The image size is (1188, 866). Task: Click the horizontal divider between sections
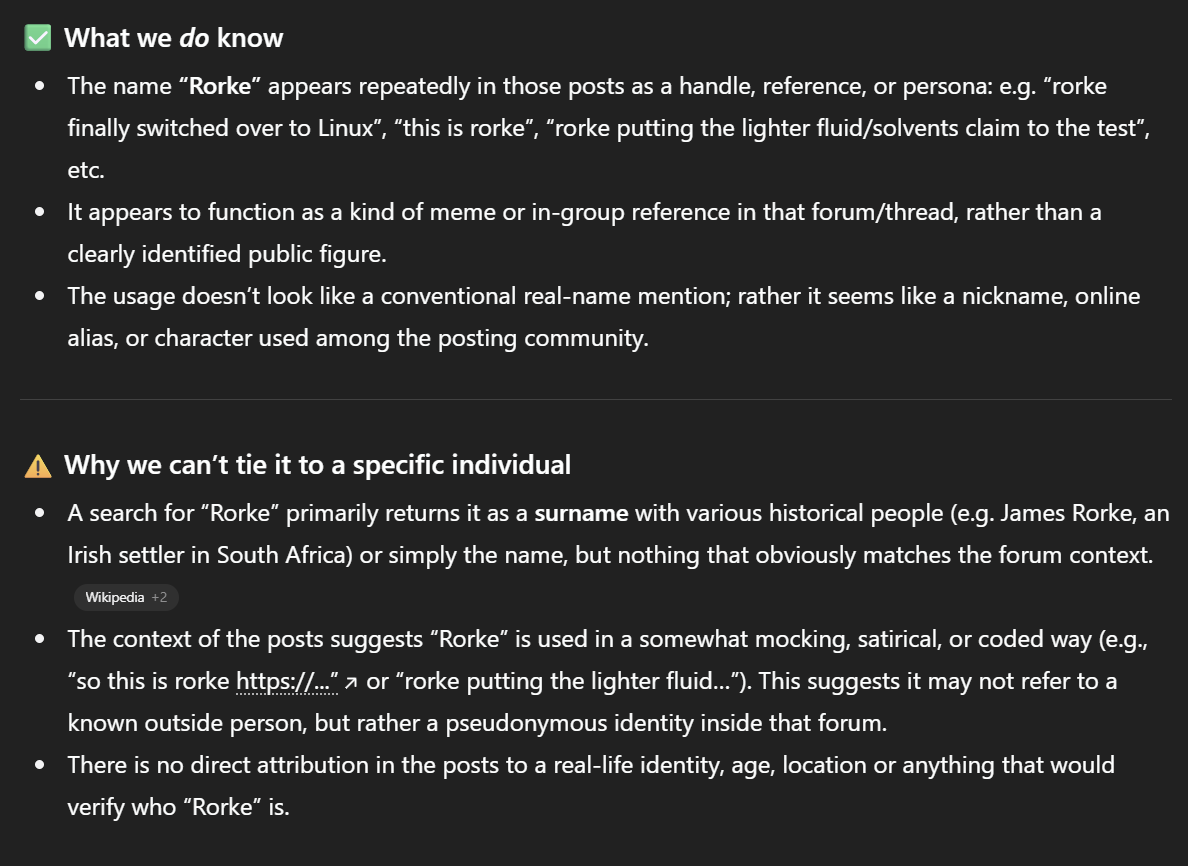(x=596, y=399)
